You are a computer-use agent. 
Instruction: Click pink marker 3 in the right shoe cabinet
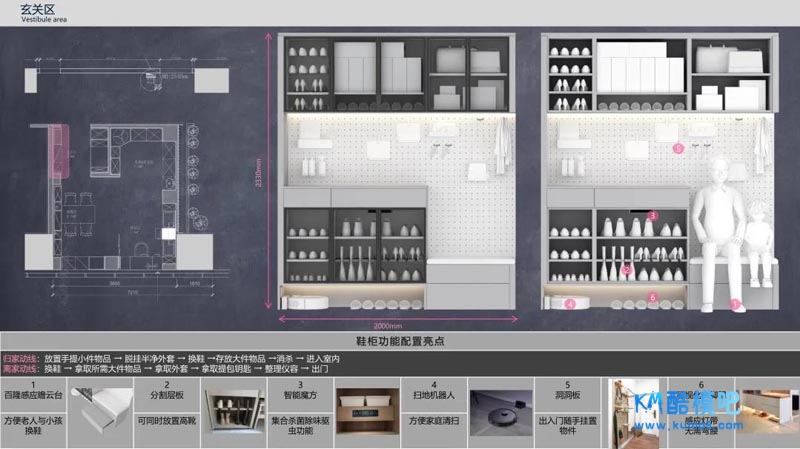tap(652, 215)
